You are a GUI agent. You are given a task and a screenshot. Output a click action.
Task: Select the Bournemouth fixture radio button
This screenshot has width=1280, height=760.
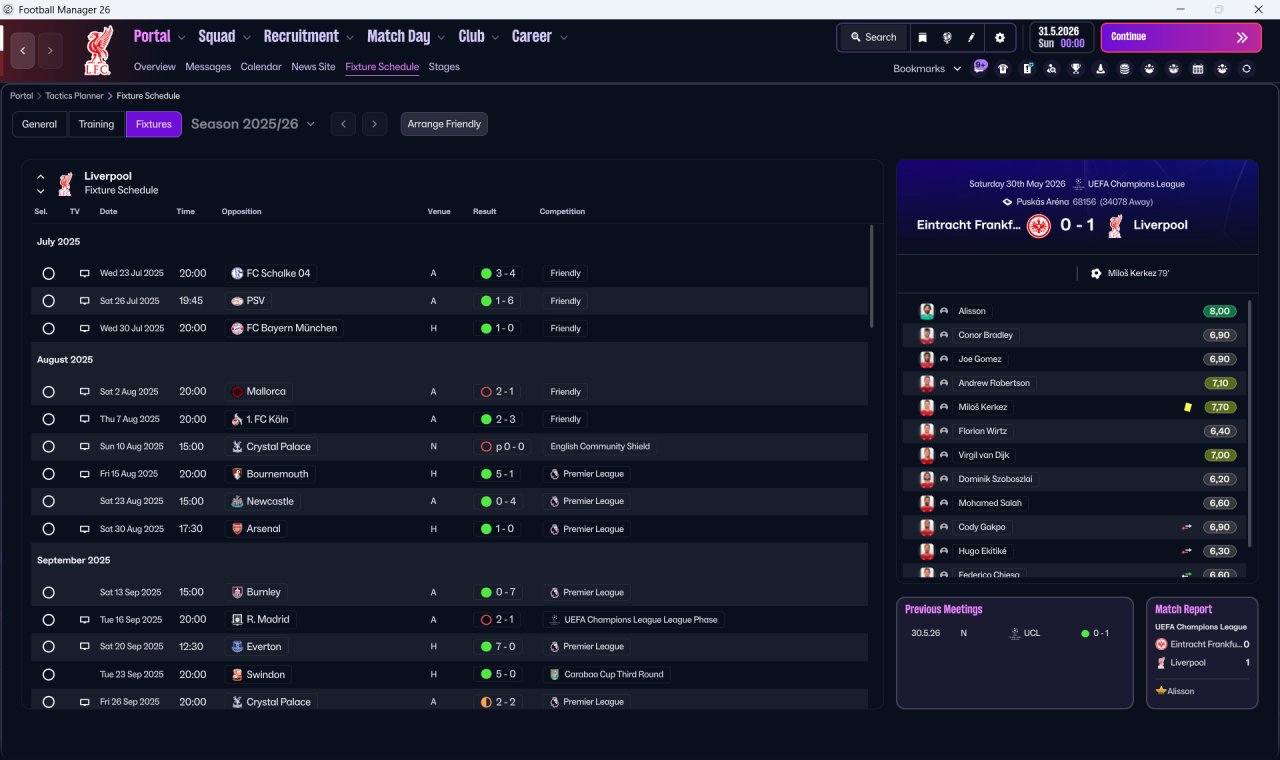pos(48,474)
